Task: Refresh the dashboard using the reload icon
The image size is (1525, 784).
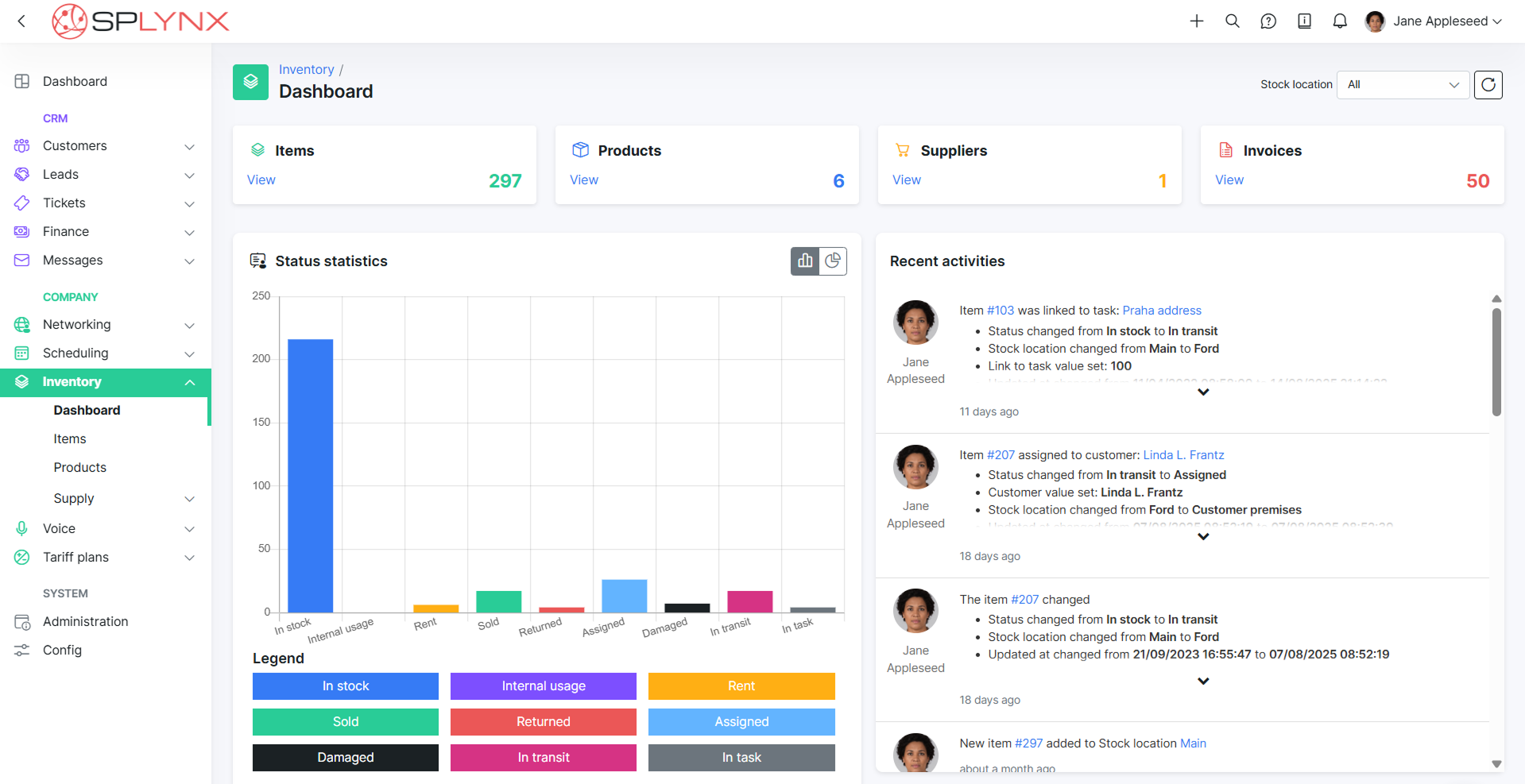Action: (1488, 84)
